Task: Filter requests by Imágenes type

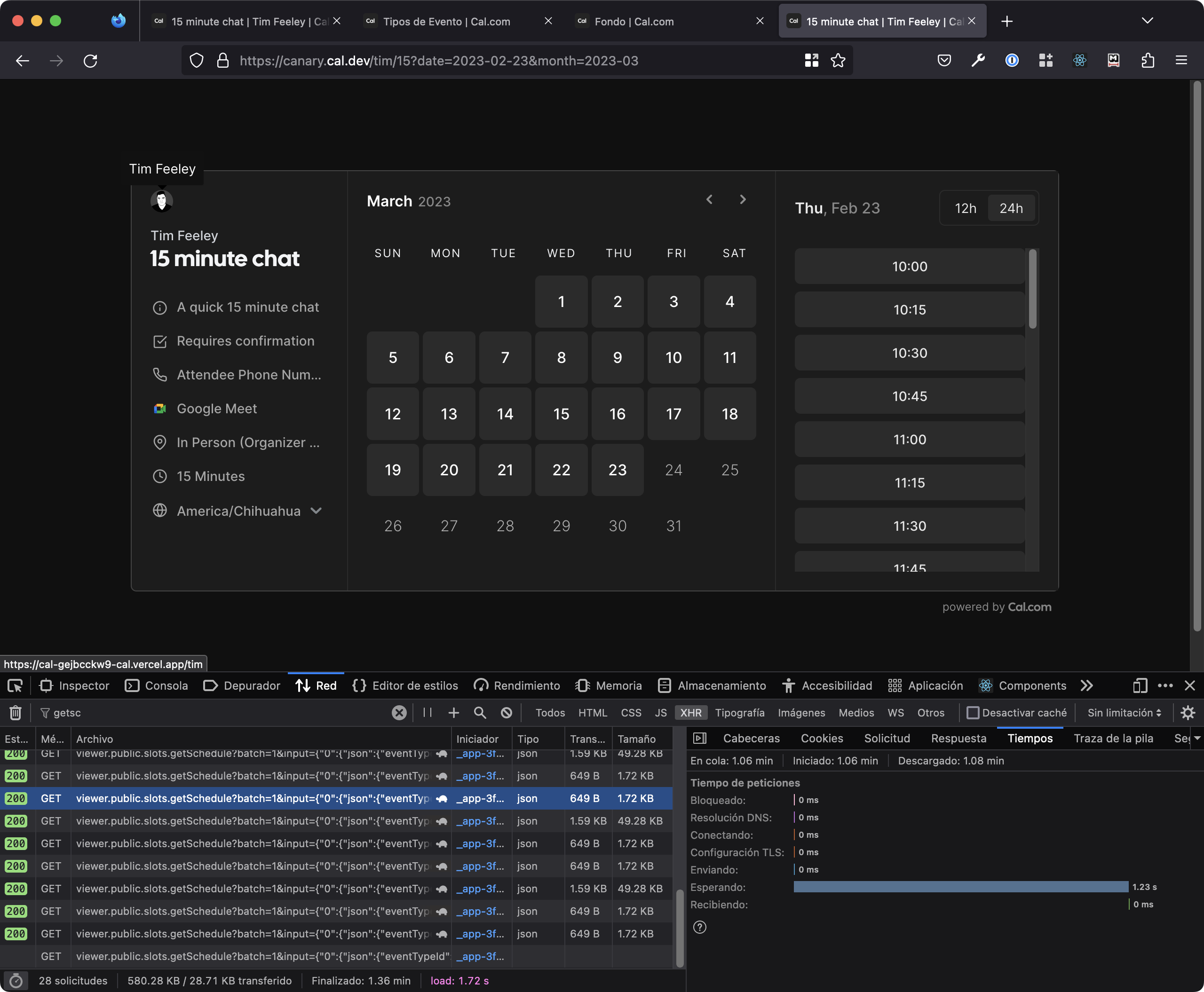Action: 801,713
